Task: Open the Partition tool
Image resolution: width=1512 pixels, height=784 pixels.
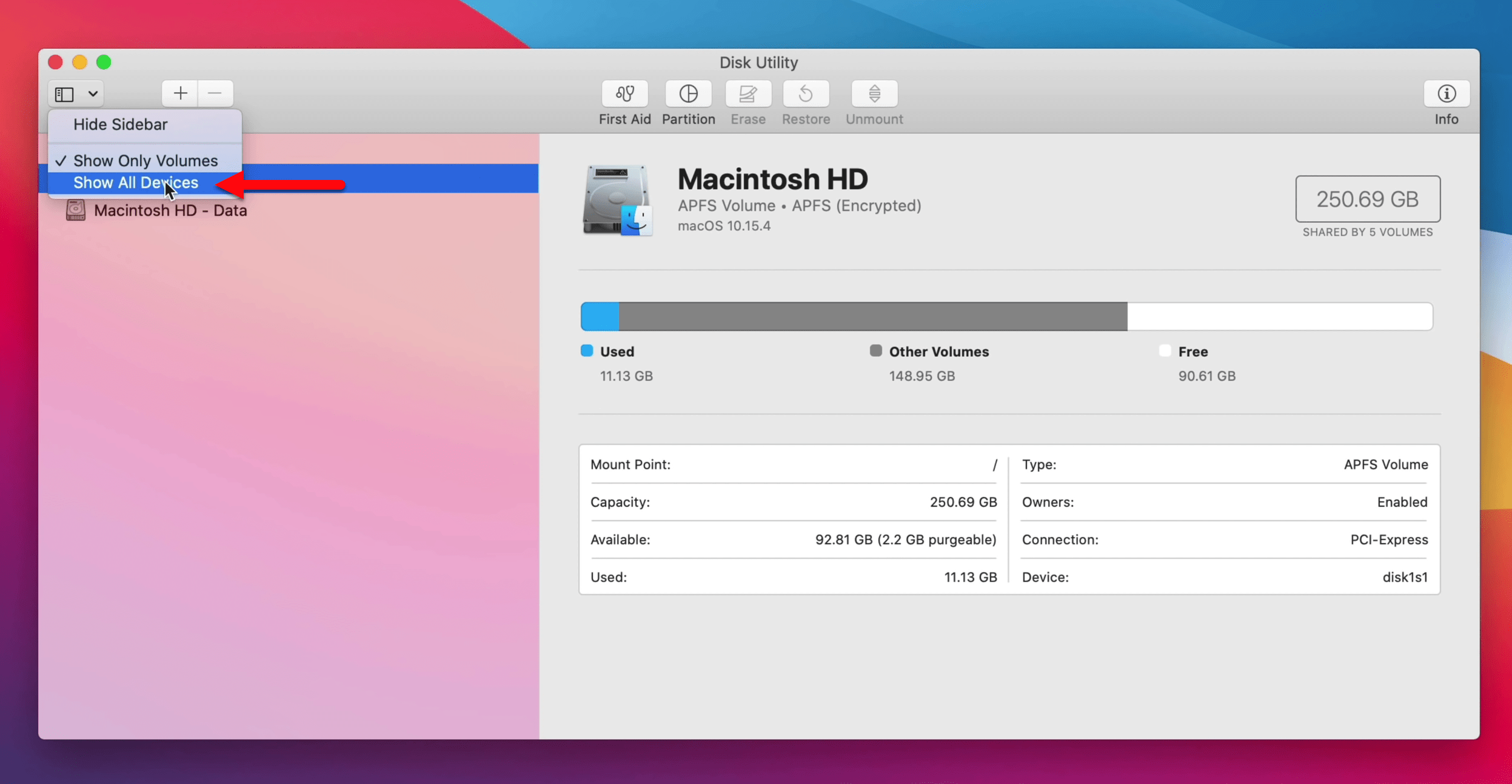Action: point(688,94)
